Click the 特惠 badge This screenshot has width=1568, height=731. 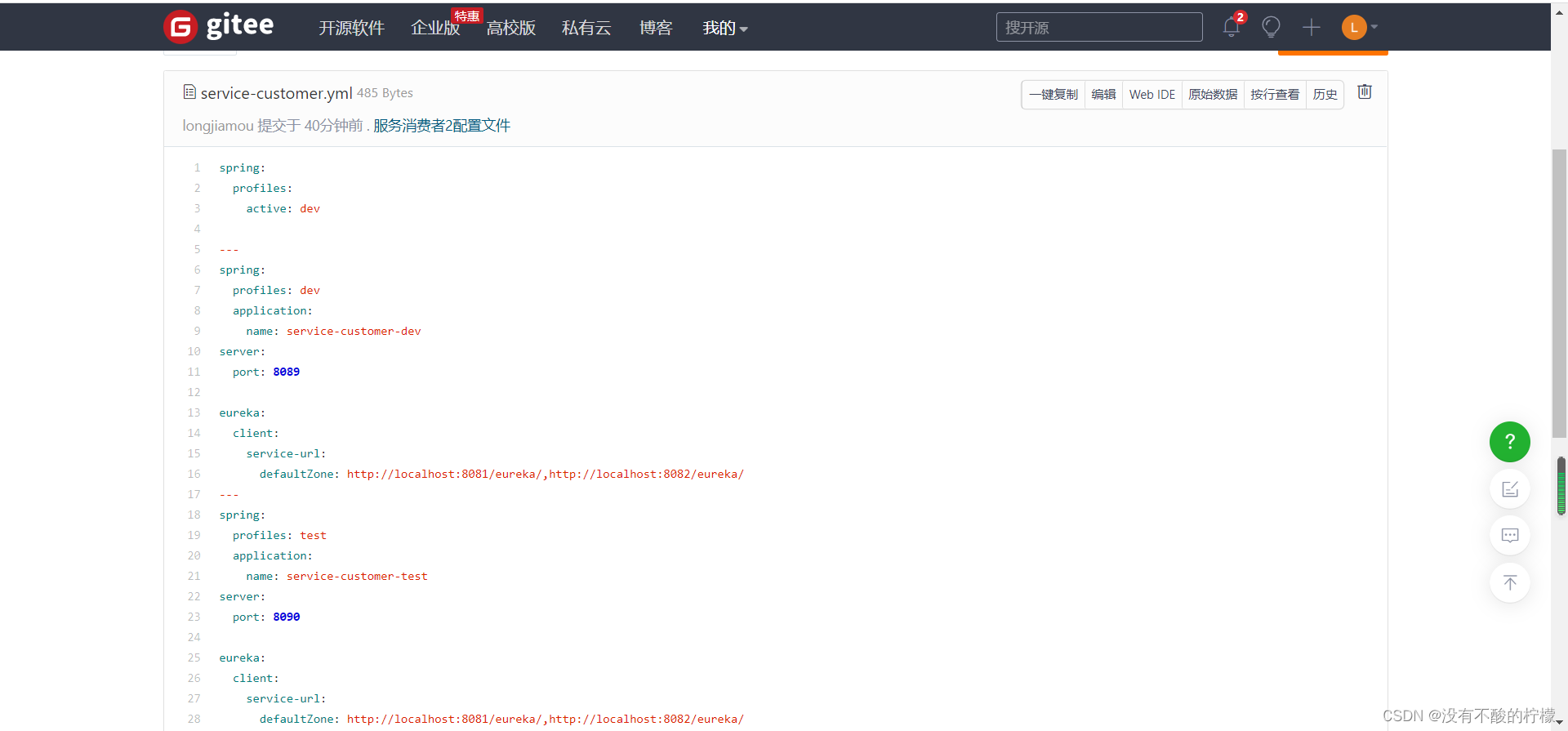coord(467,16)
